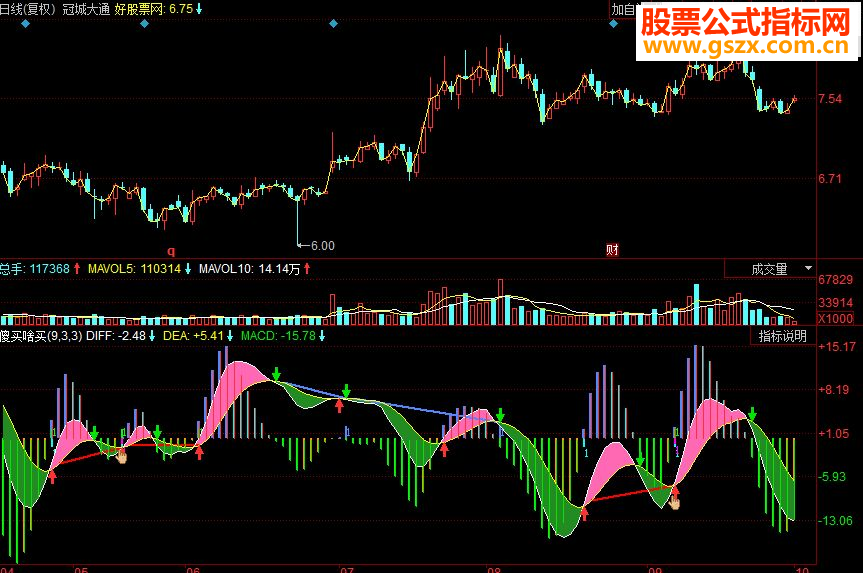Click the 6.00 low price label

pyautogui.click(x=323, y=245)
